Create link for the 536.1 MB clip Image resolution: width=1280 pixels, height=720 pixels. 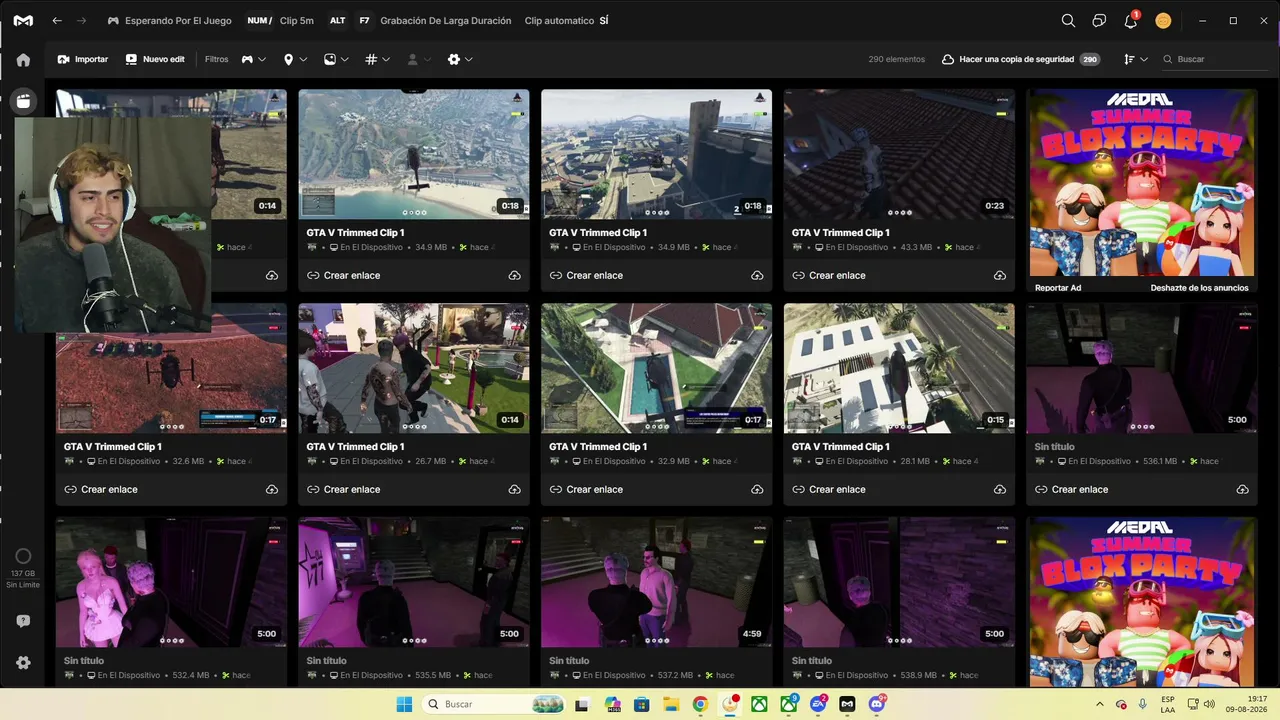point(1071,489)
